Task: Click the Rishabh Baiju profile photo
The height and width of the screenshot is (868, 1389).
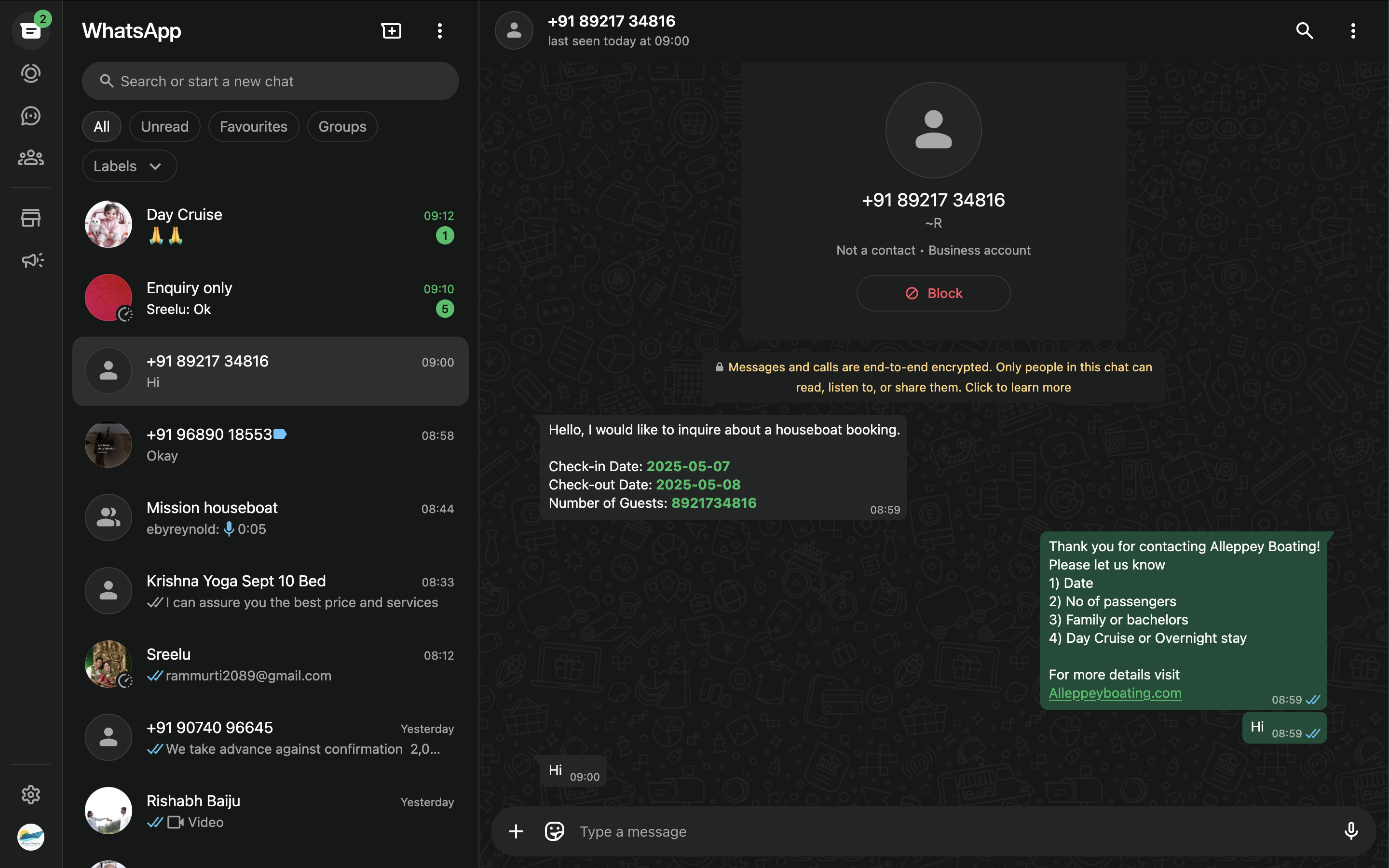Action: (109, 811)
